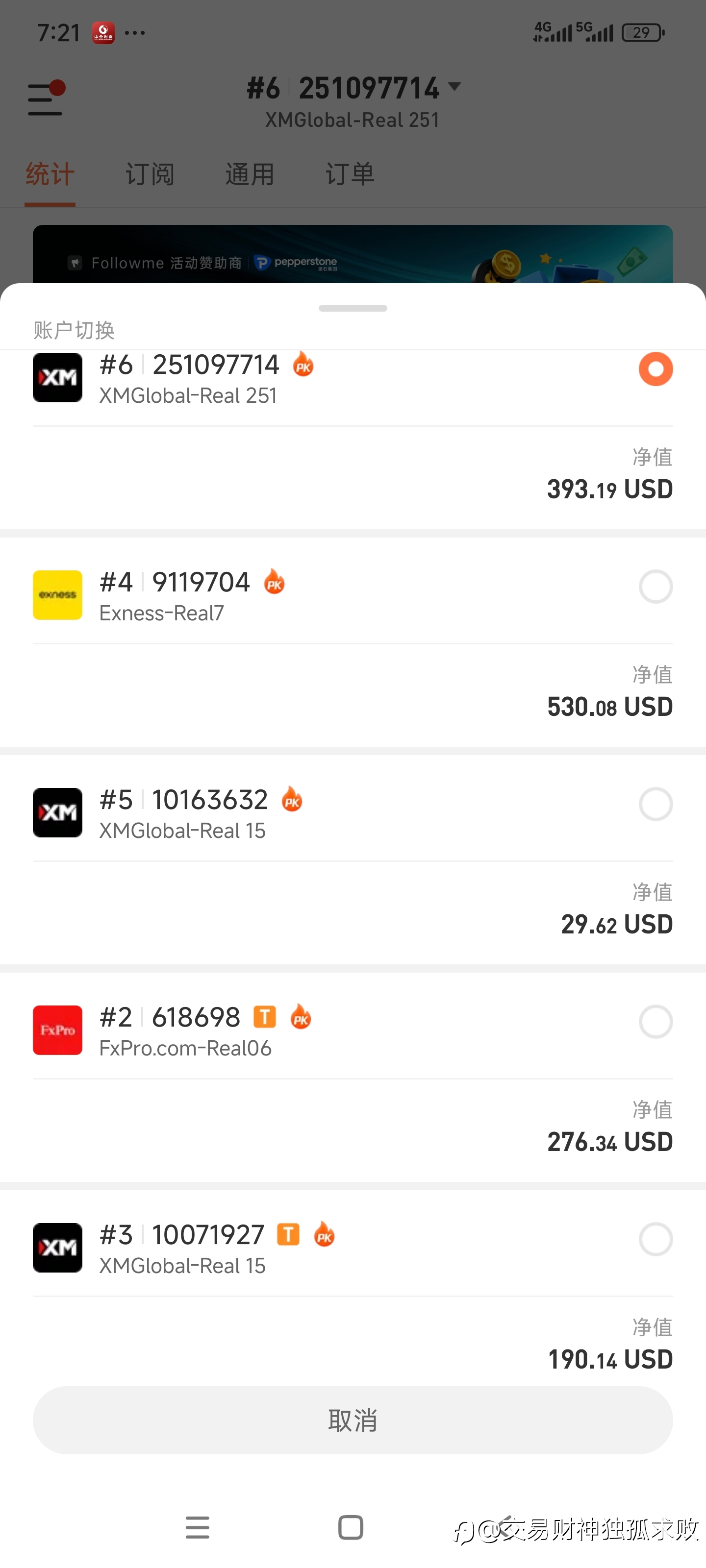Viewport: 706px width, 1568px height.
Task: Tap the PK flame badge beside 10071927
Action: [x=324, y=1234]
